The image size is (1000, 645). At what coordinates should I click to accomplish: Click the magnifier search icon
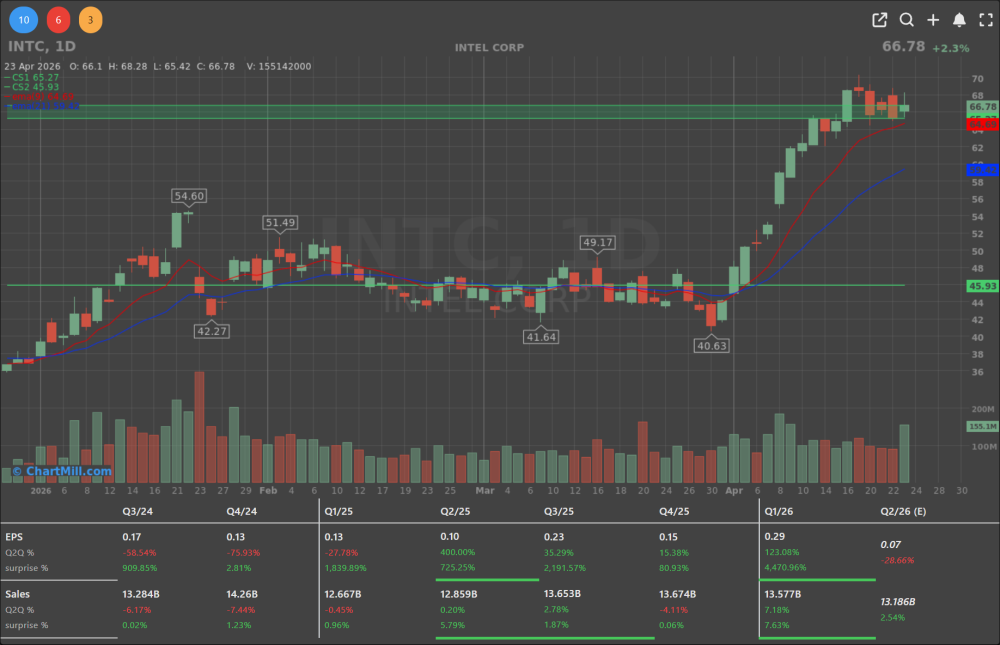(906, 20)
